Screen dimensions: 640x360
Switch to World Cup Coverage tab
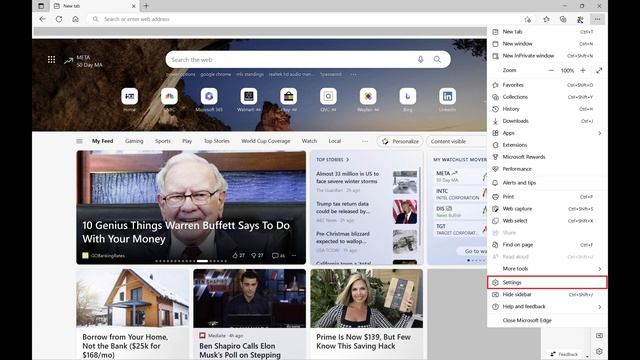click(265, 141)
